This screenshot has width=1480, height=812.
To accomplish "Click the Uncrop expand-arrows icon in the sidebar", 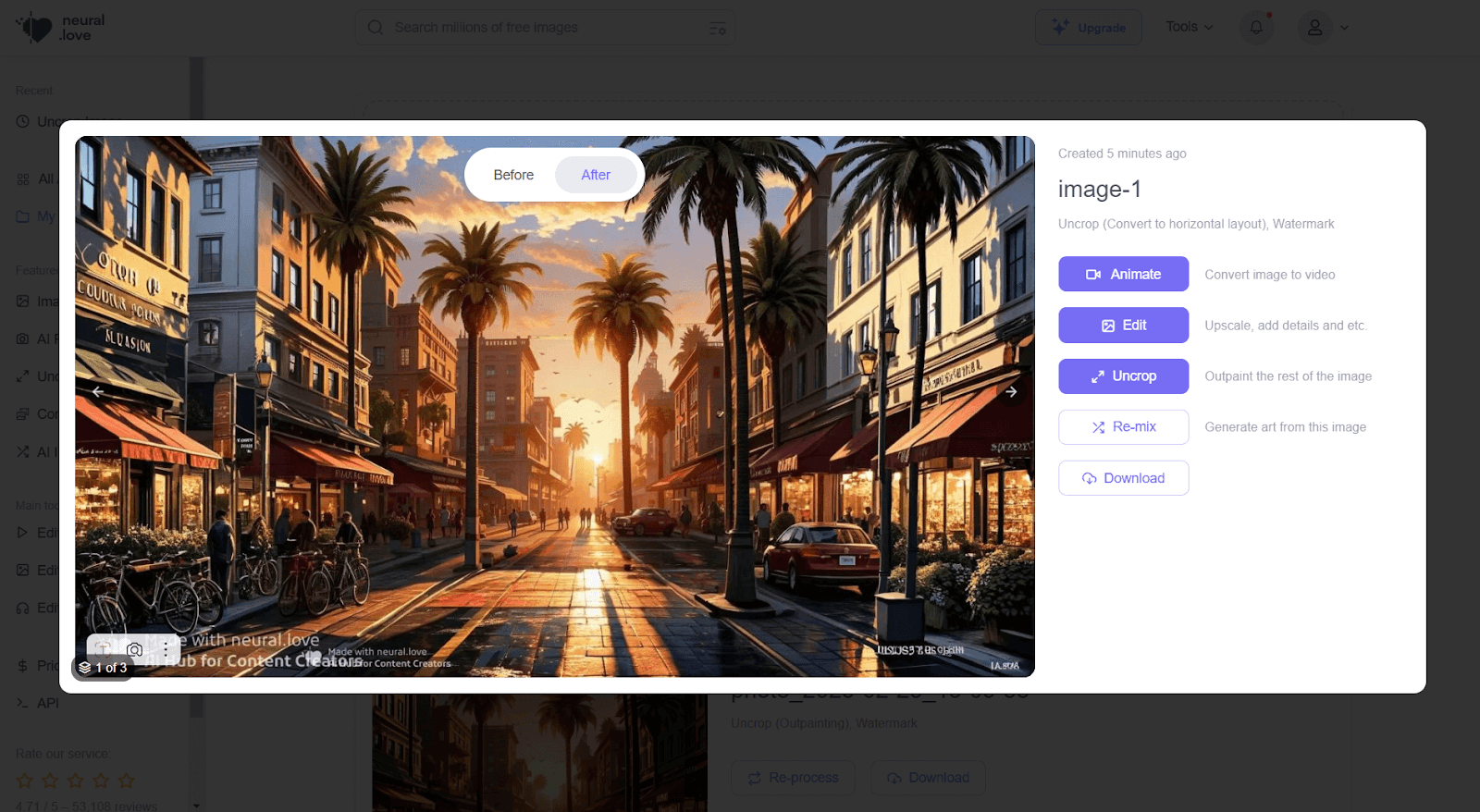I will (x=23, y=376).
